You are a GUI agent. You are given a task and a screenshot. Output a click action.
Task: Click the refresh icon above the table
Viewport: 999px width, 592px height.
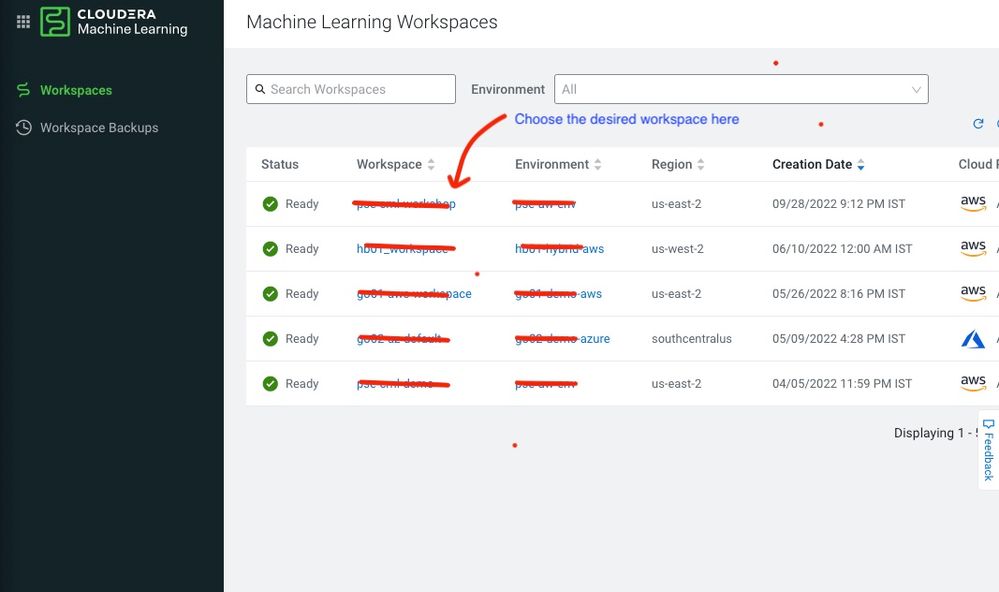point(978,124)
